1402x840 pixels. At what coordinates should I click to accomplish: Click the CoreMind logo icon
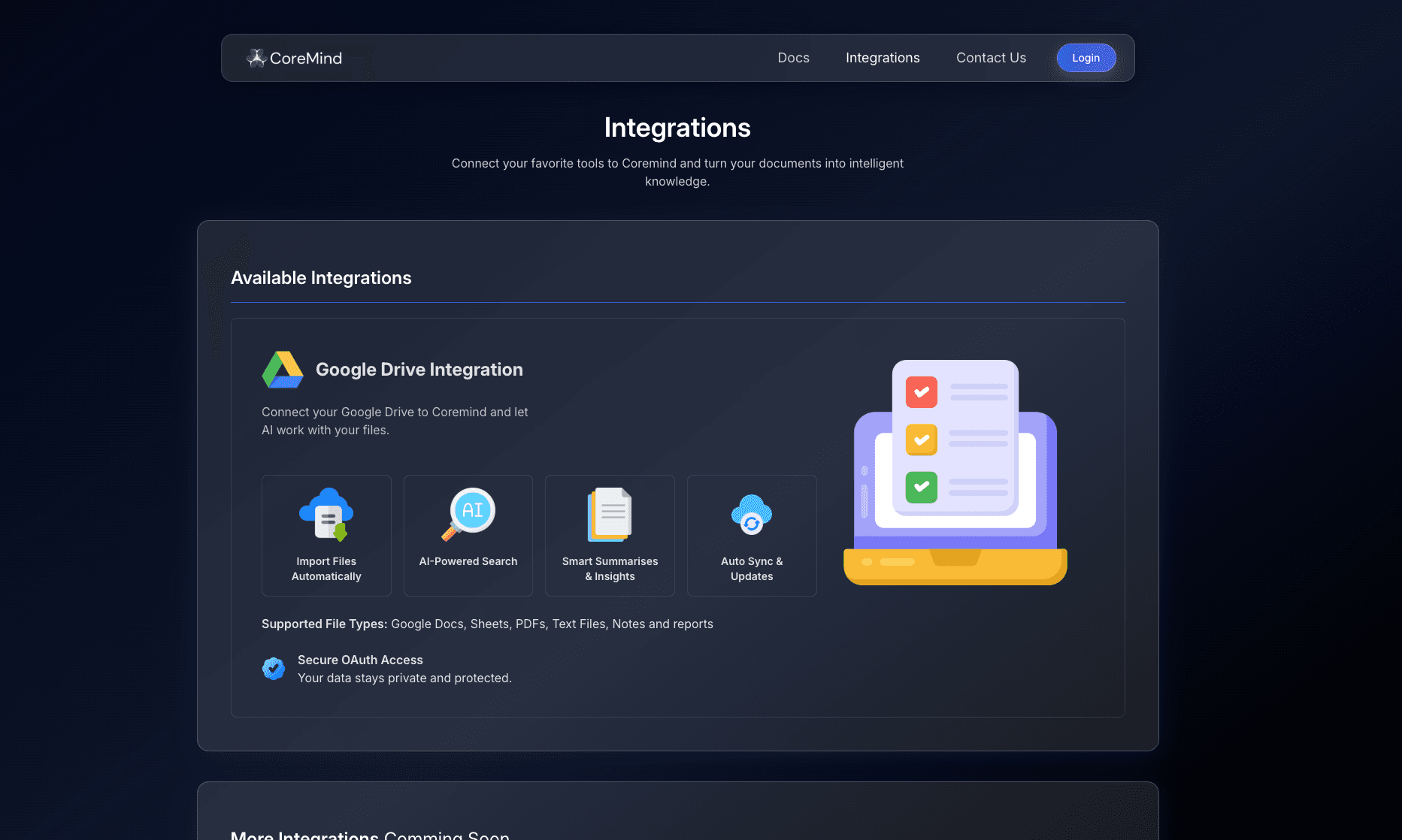pyautogui.click(x=256, y=58)
